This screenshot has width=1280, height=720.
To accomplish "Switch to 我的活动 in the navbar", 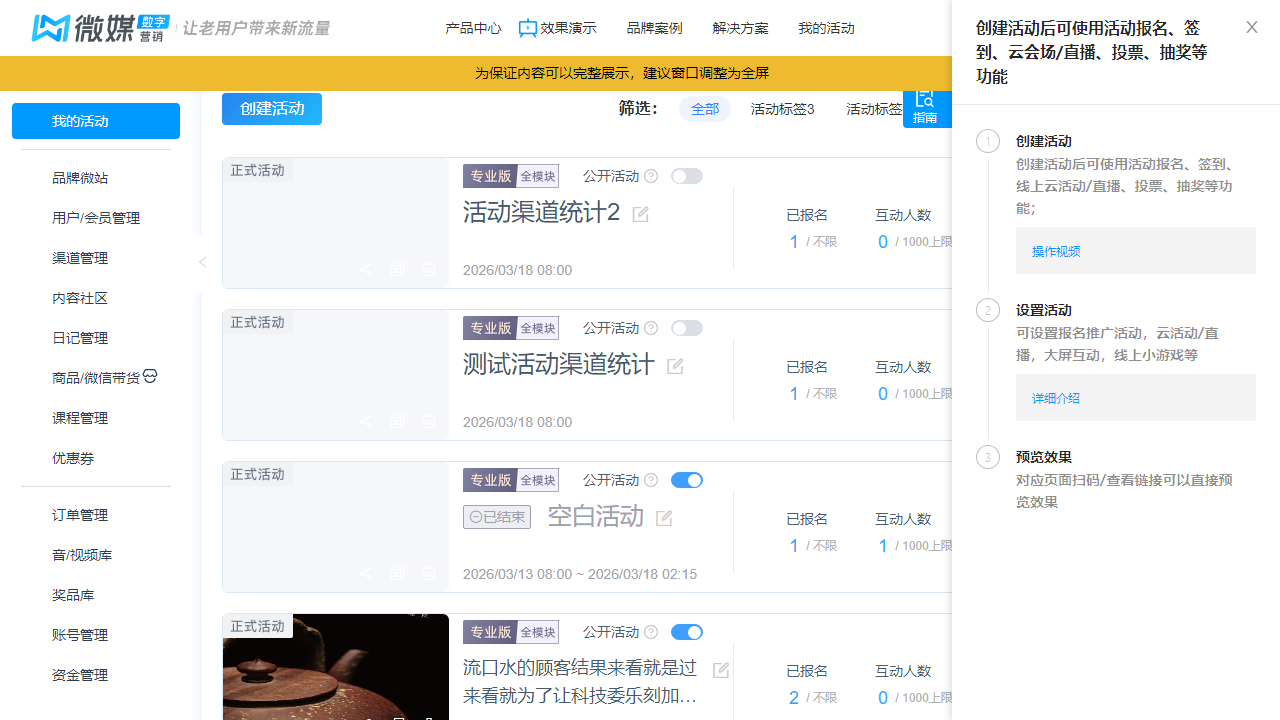I will pos(826,28).
